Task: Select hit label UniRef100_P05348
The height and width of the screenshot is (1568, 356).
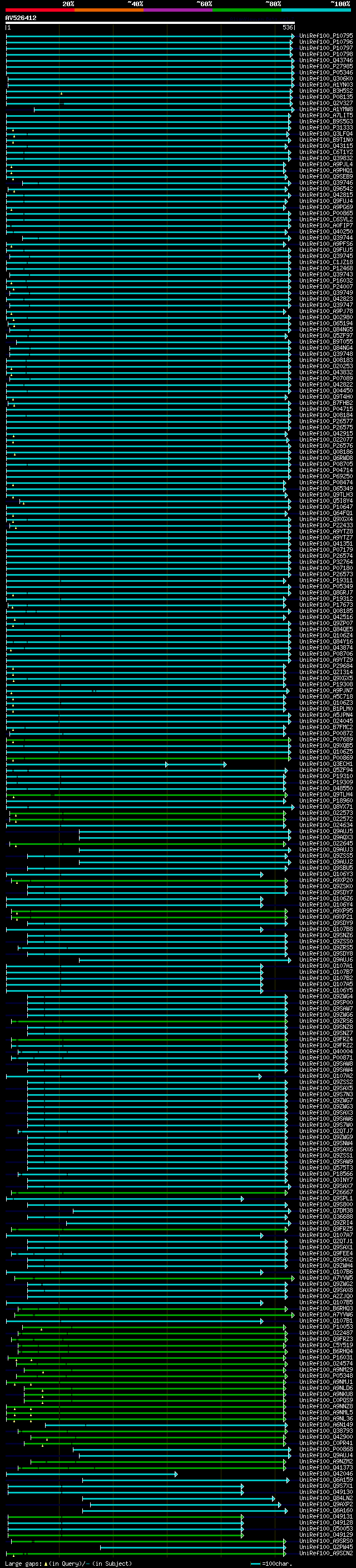Action: (x=326, y=1376)
